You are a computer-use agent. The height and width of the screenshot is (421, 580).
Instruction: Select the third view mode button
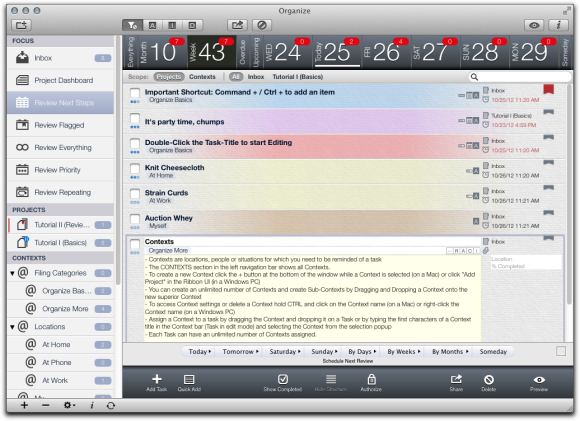click(x=172, y=25)
